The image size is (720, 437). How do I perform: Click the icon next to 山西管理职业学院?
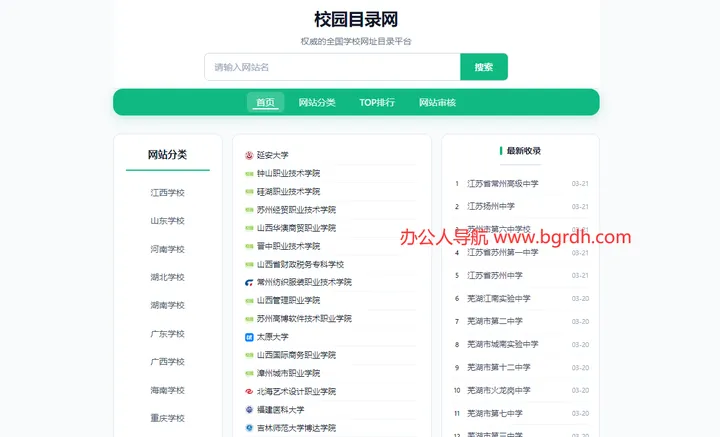click(249, 301)
